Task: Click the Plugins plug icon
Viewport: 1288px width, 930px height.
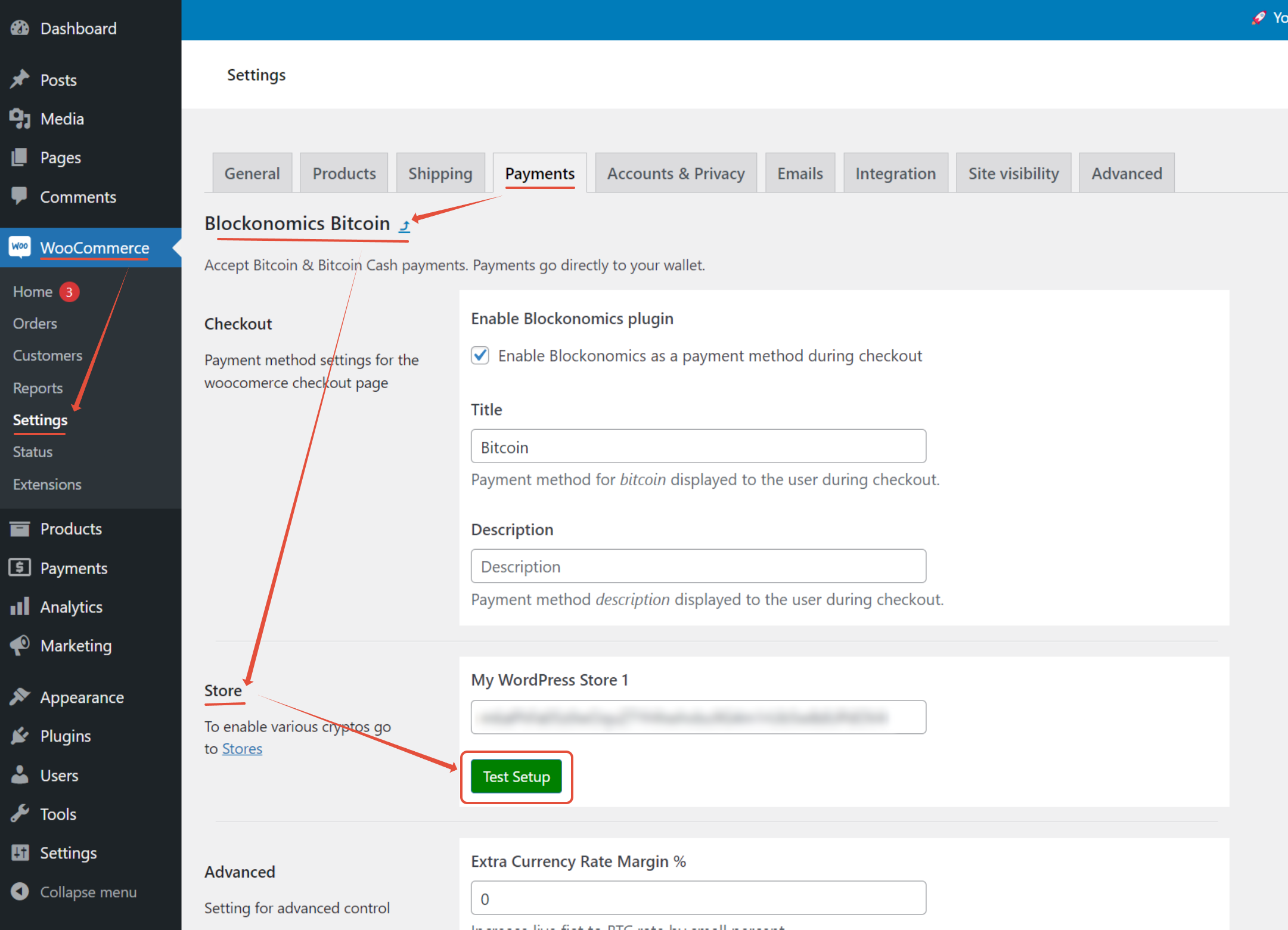Action: [x=20, y=736]
